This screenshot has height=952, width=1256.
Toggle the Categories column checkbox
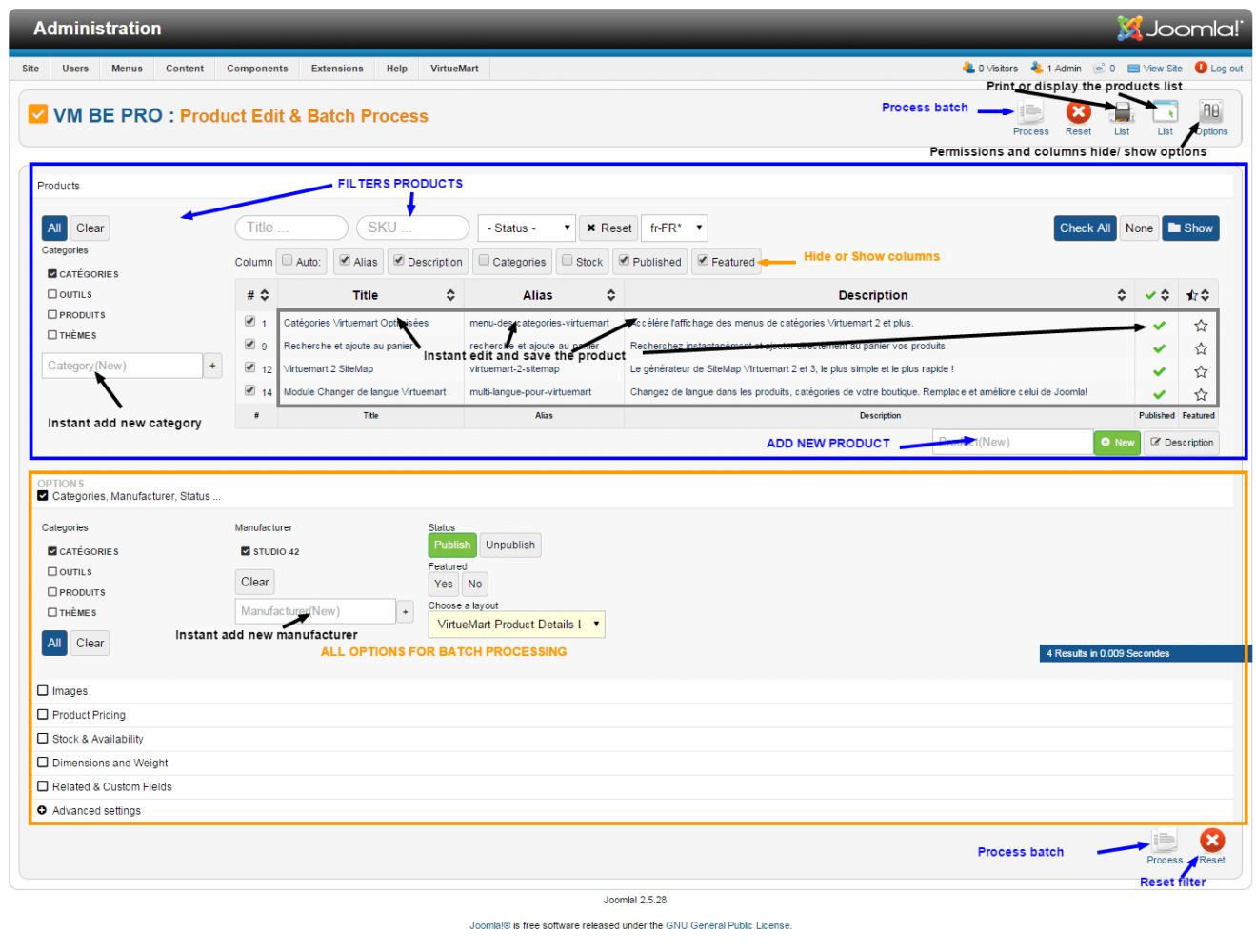(x=484, y=260)
